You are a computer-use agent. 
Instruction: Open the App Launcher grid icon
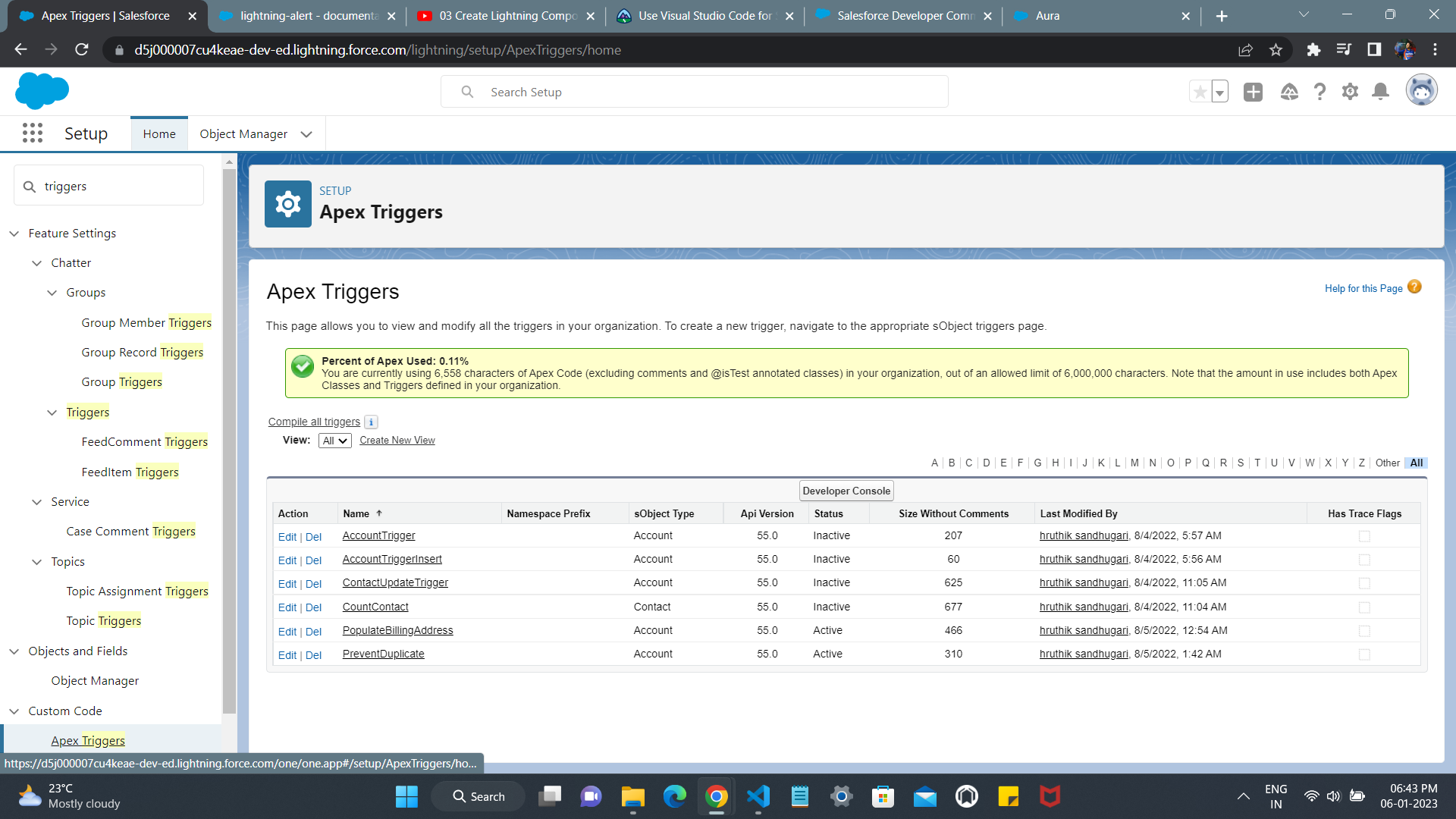click(32, 133)
